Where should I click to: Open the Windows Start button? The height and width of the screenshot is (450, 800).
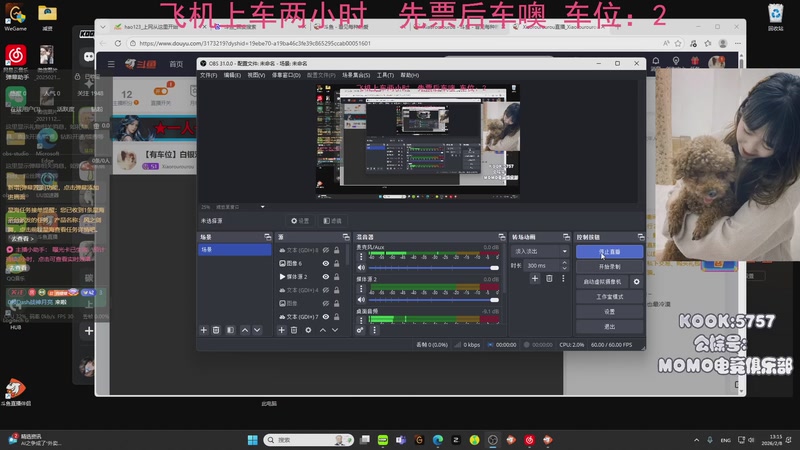pyautogui.click(x=253, y=440)
